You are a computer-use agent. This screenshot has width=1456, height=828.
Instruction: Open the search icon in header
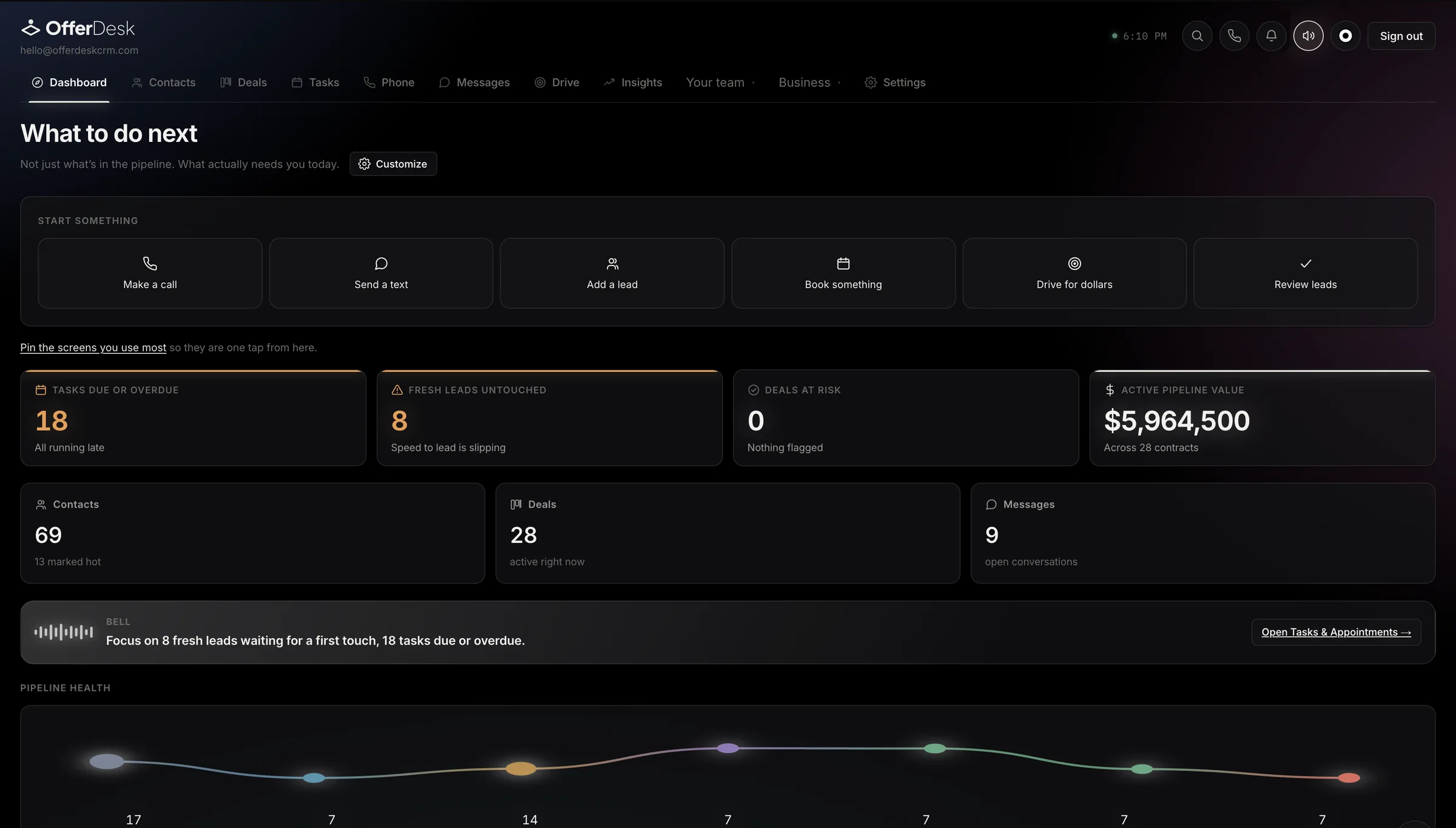click(x=1197, y=36)
